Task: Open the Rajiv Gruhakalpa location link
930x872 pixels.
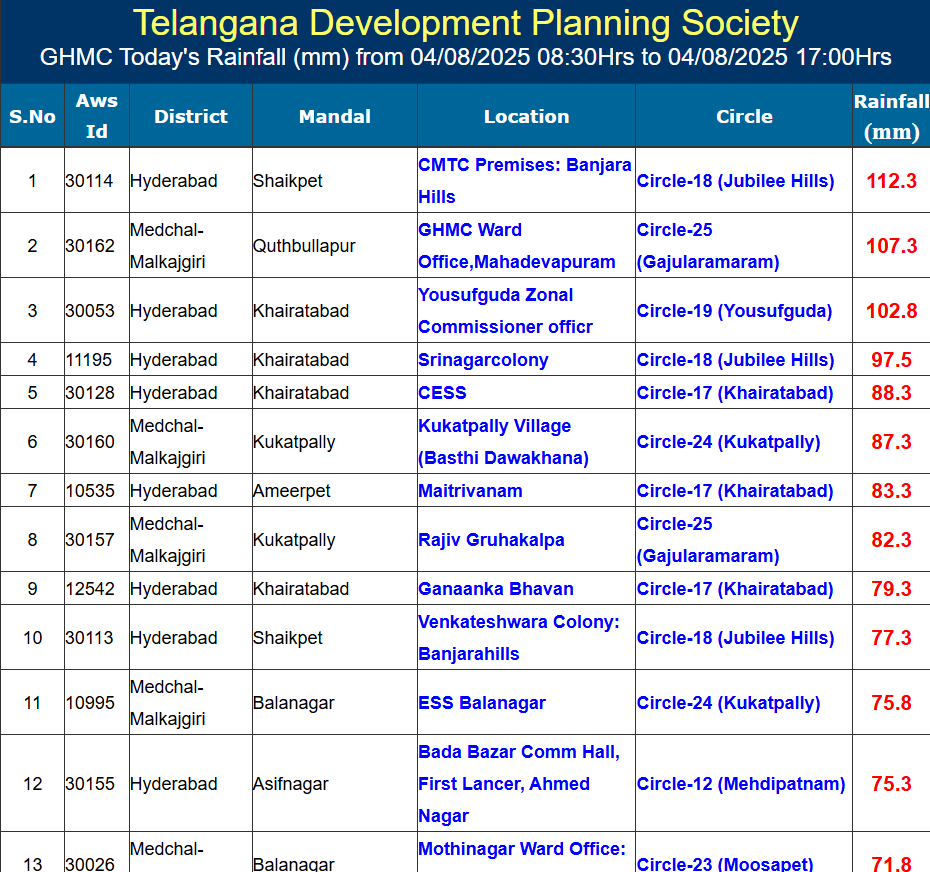Action: pos(491,540)
